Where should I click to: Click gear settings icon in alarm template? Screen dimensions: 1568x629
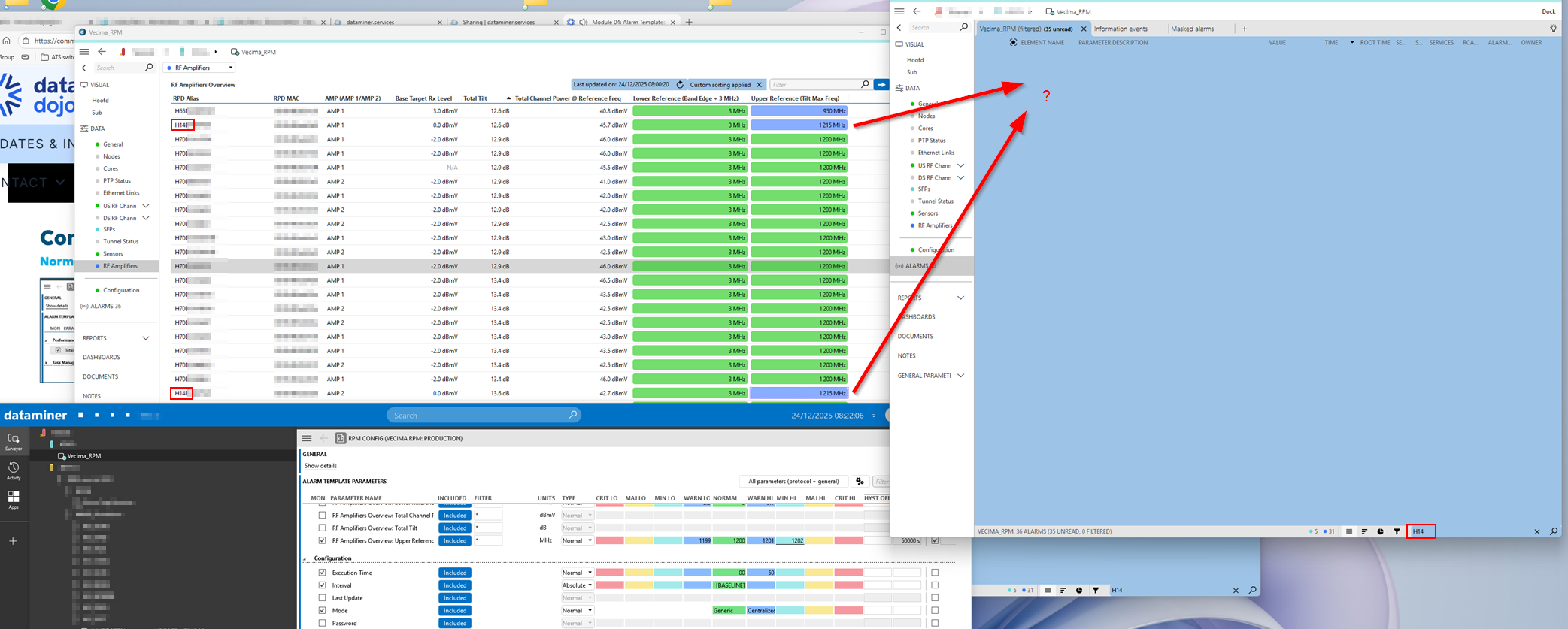coord(860,482)
